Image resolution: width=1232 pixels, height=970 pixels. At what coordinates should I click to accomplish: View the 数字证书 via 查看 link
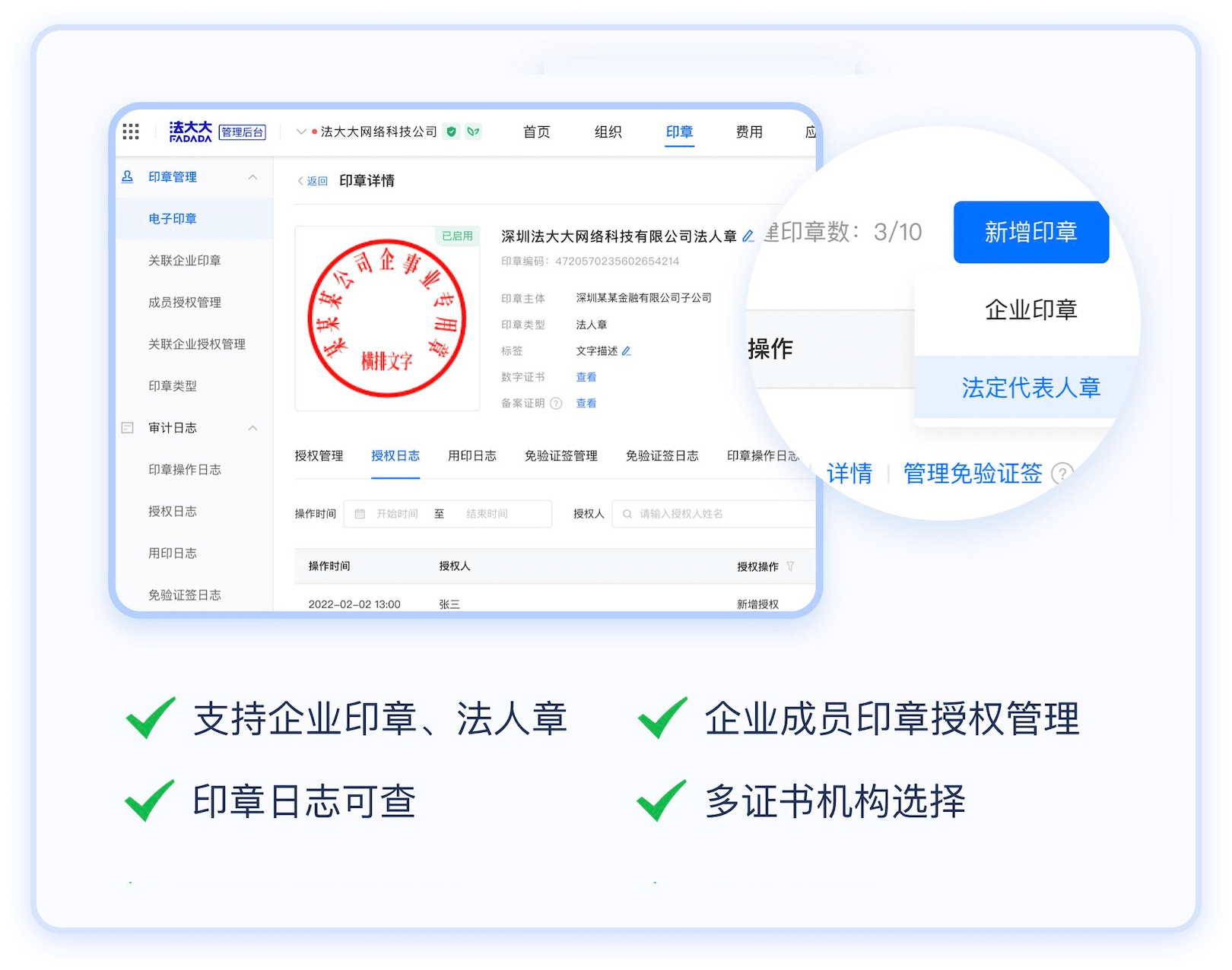point(586,377)
